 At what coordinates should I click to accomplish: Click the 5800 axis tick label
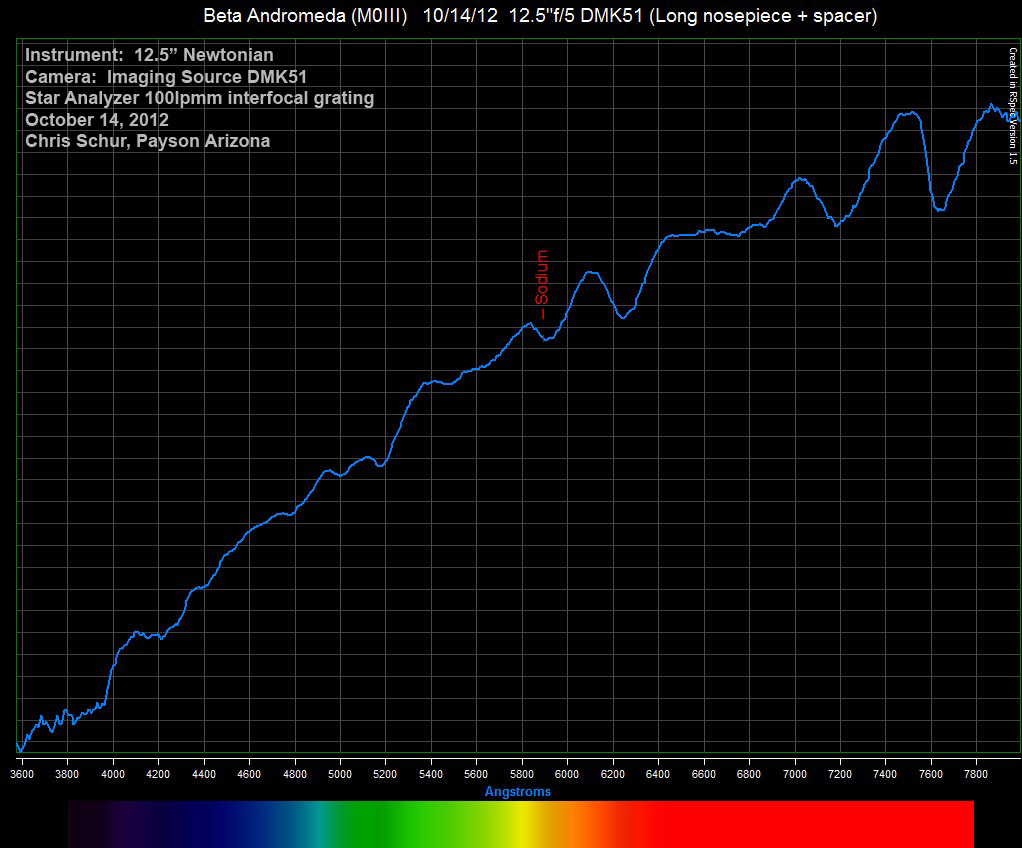click(x=522, y=774)
